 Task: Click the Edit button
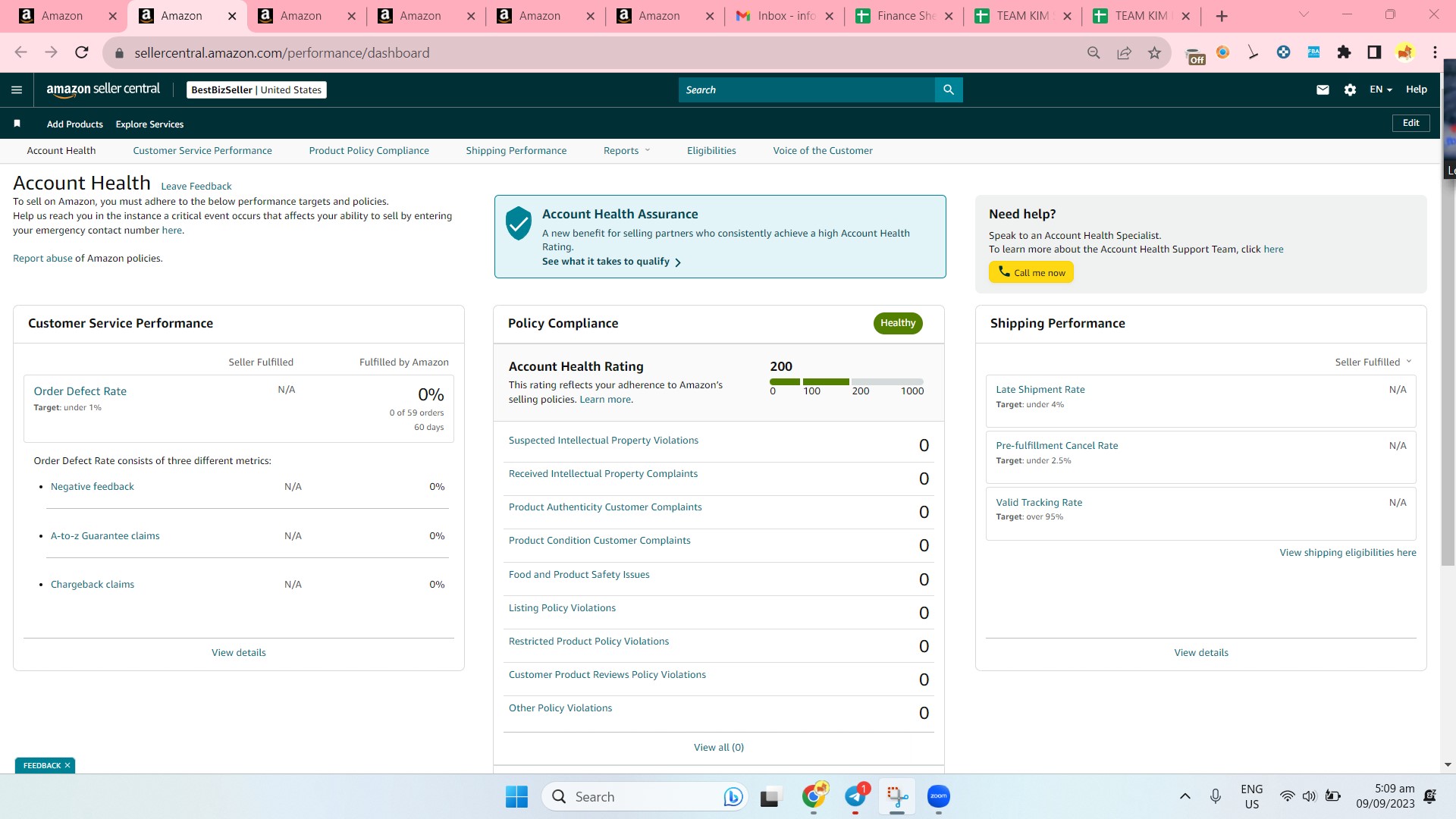pyautogui.click(x=1410, y=123)
